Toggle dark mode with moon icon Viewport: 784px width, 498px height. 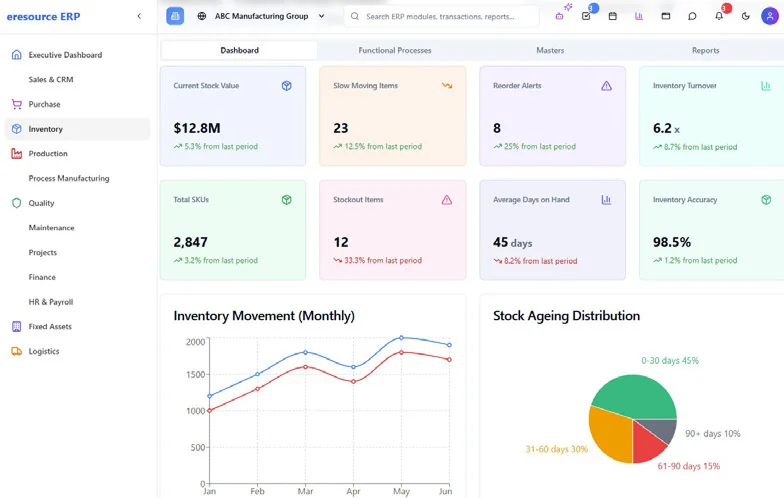click(745, 16)
